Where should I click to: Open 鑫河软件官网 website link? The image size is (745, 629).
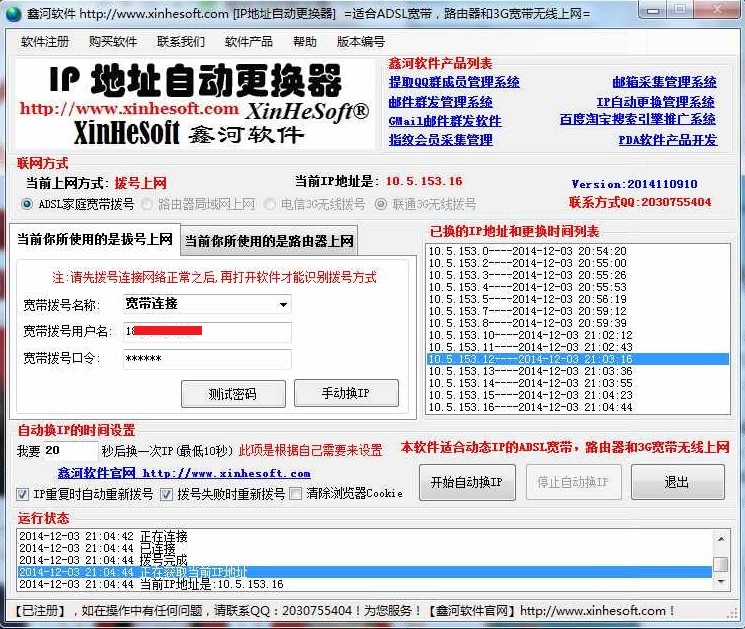(184, 473)
